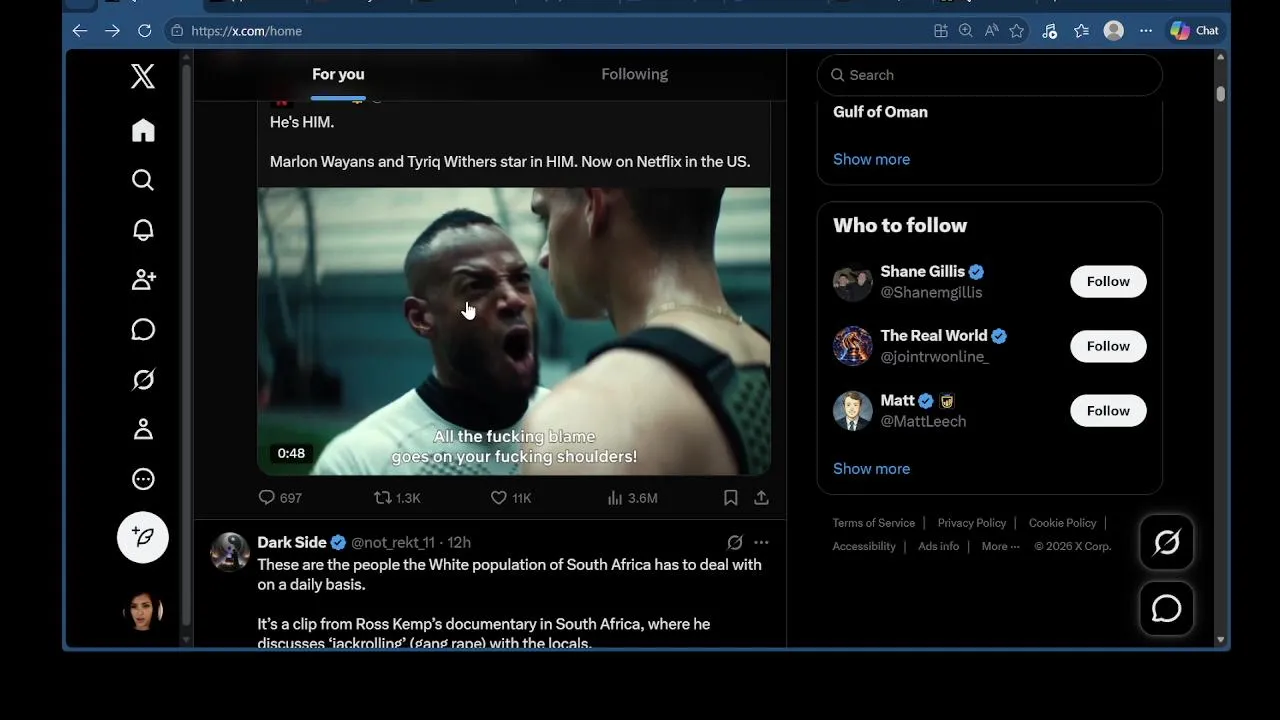
Task: Add this page to favorites with the star
Action: click(x=1017, y=31)
